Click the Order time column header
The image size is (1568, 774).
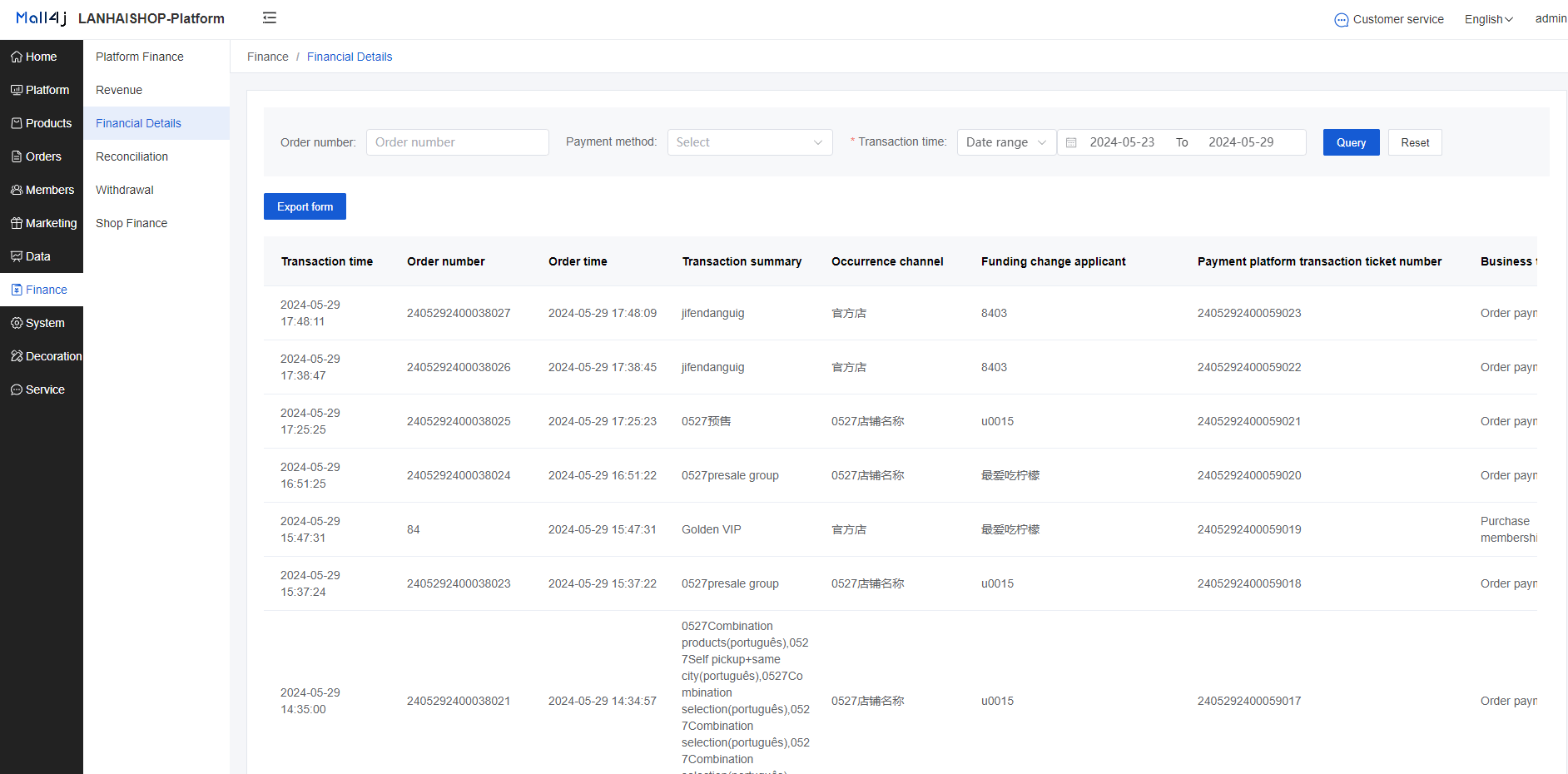[x=578, y=261]
